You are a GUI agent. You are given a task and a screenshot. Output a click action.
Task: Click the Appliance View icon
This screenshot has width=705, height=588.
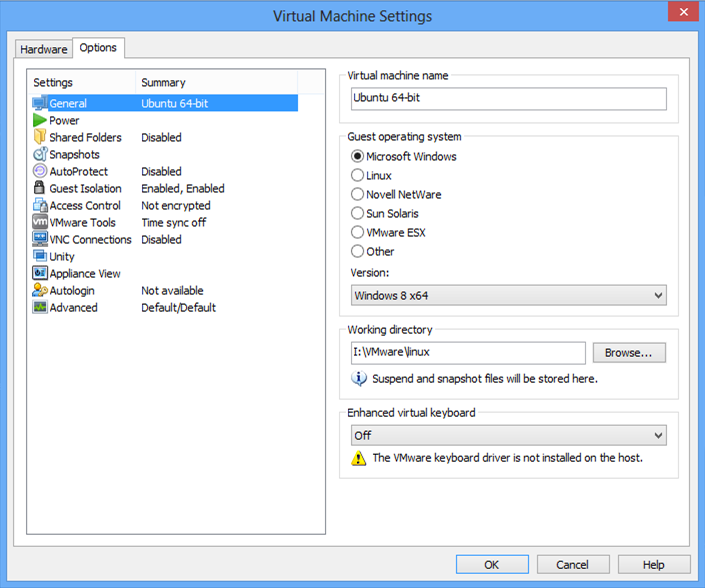click(x=40, y=273)
